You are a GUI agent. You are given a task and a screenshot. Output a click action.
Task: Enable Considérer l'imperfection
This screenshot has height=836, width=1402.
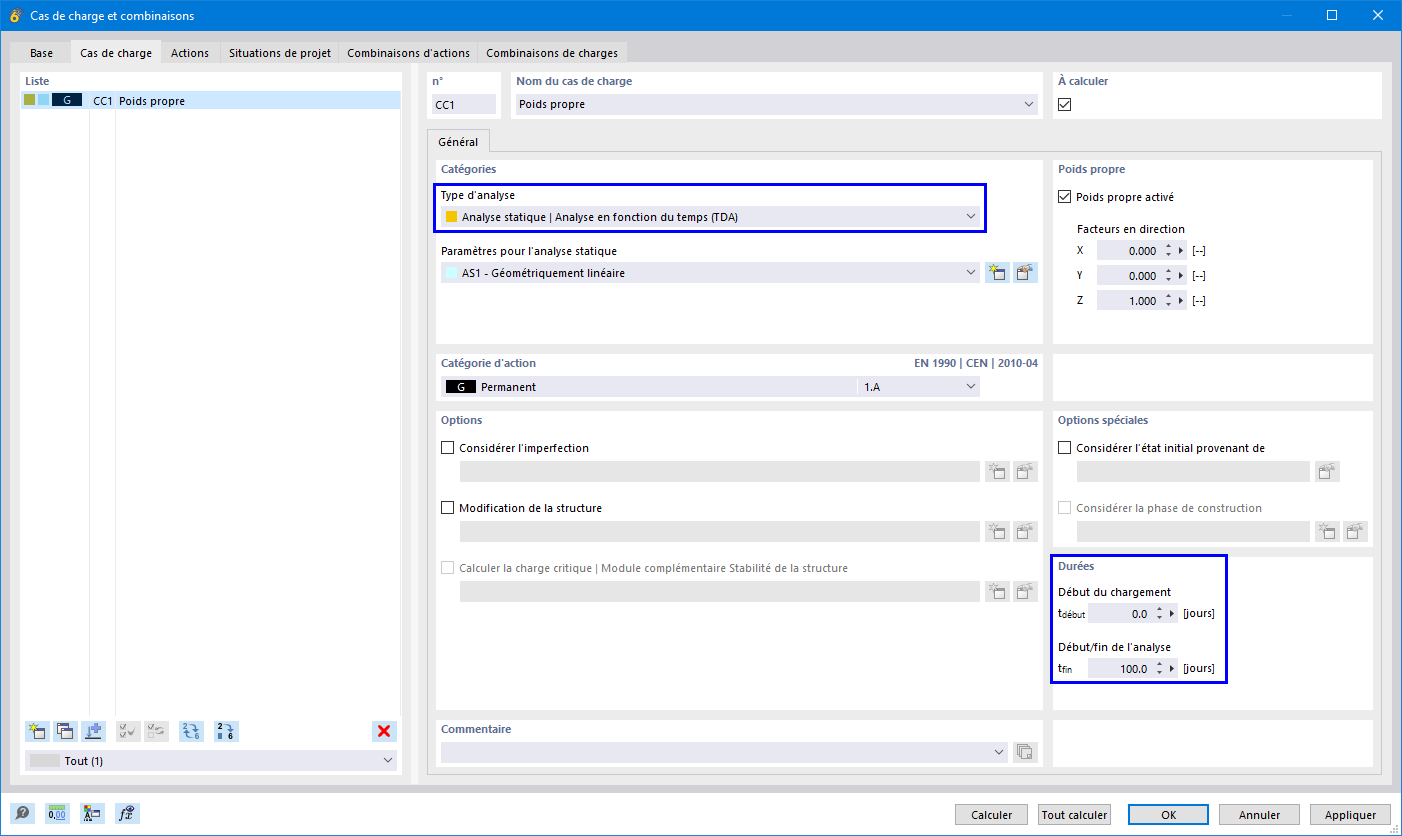[448, 448]
